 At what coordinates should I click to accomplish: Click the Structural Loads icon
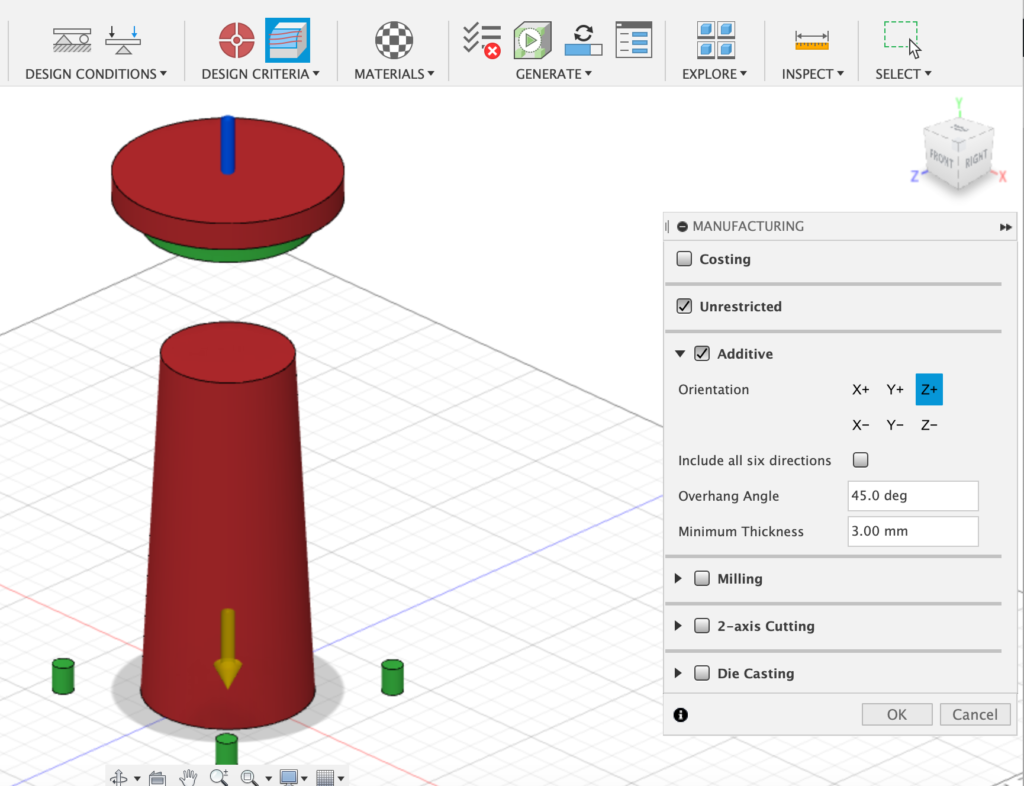pos(123,41)
